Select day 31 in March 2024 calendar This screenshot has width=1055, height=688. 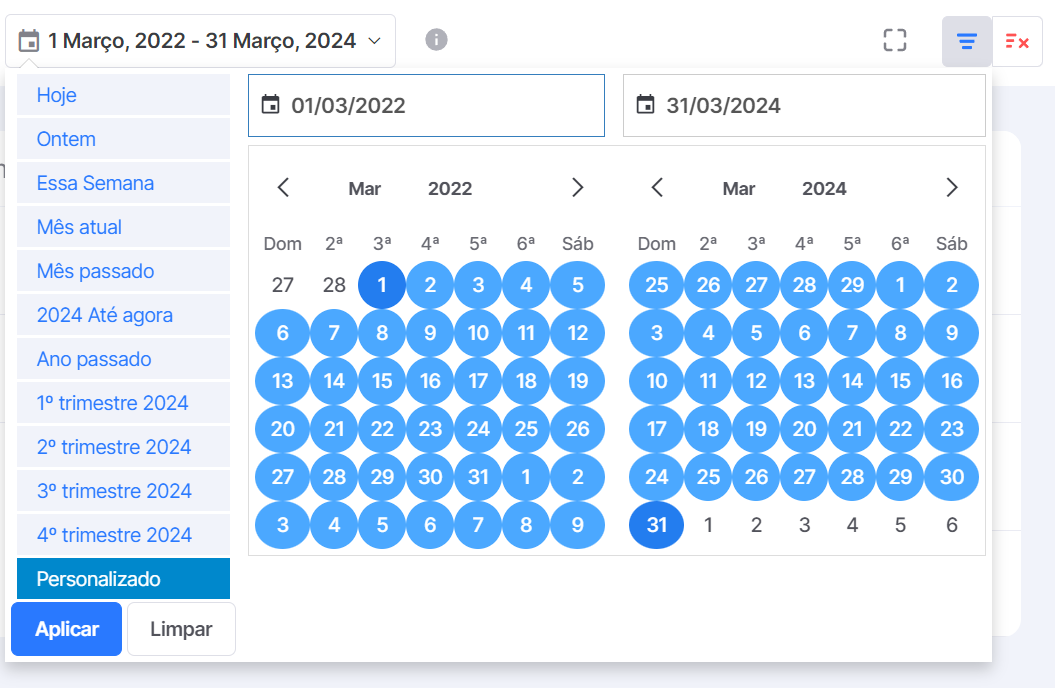click(657, 525)
